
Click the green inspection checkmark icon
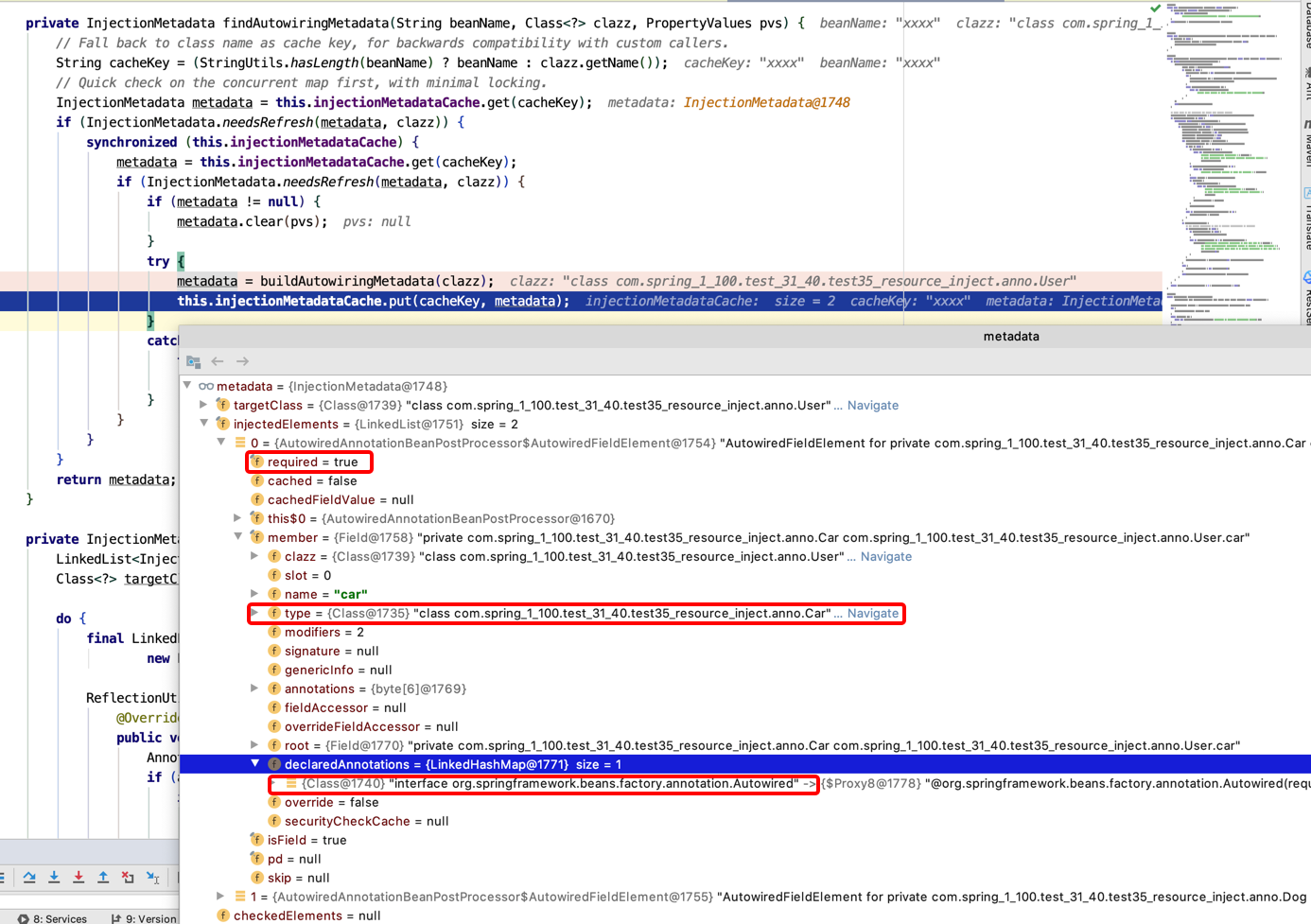(1155, 8)
